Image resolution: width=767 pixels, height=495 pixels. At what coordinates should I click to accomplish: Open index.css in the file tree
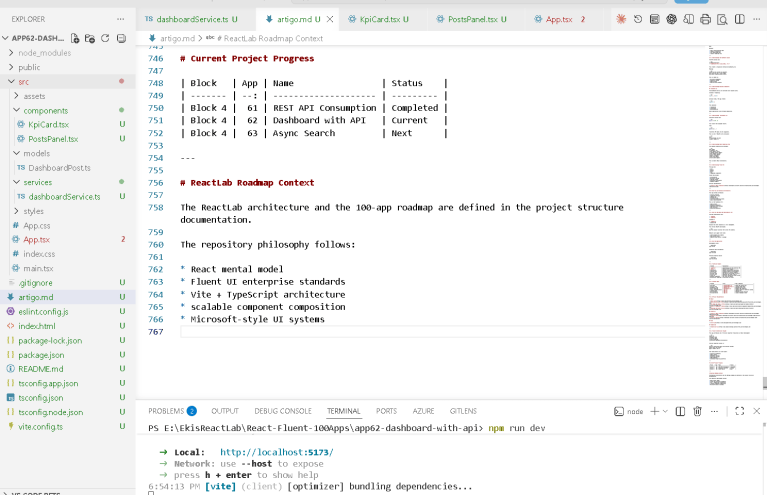click(x=39, y=254)
